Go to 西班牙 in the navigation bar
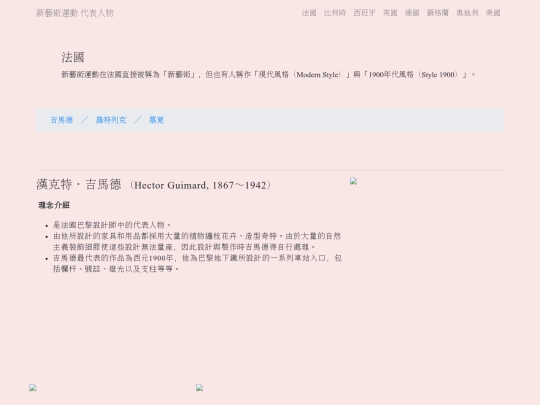Image resolution: width=540 pixels, height=405 pixels. 364,13
